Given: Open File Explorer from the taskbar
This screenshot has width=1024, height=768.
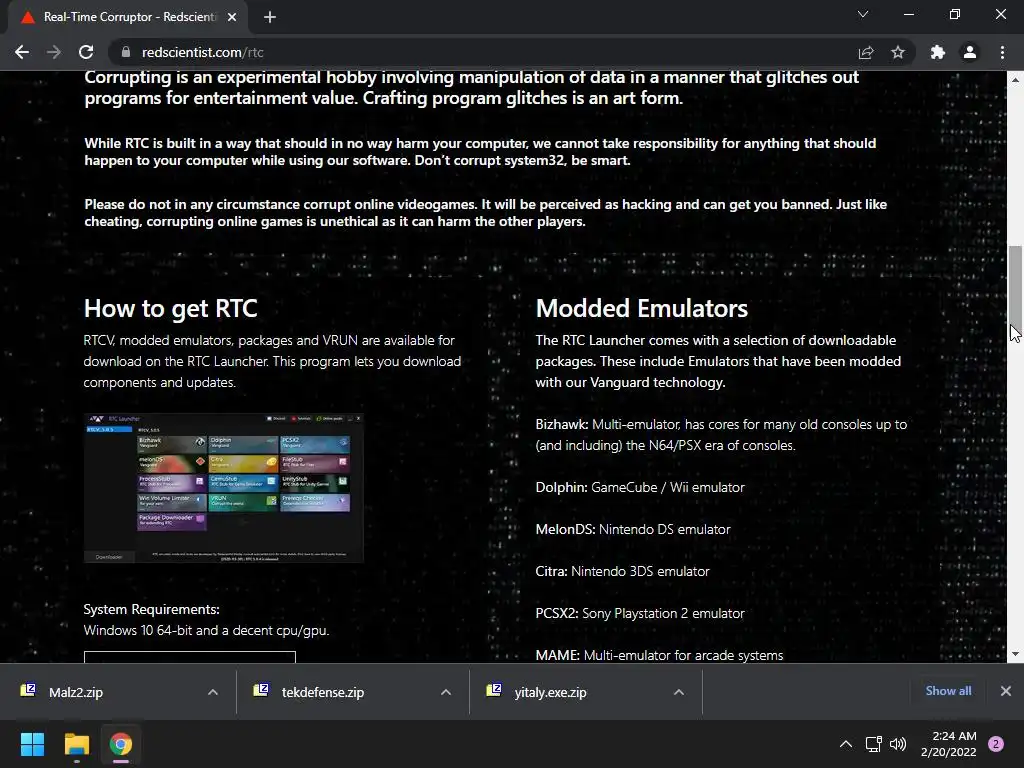Looking at the screenshot, I should pyautogui.click(x=76, y=744).
